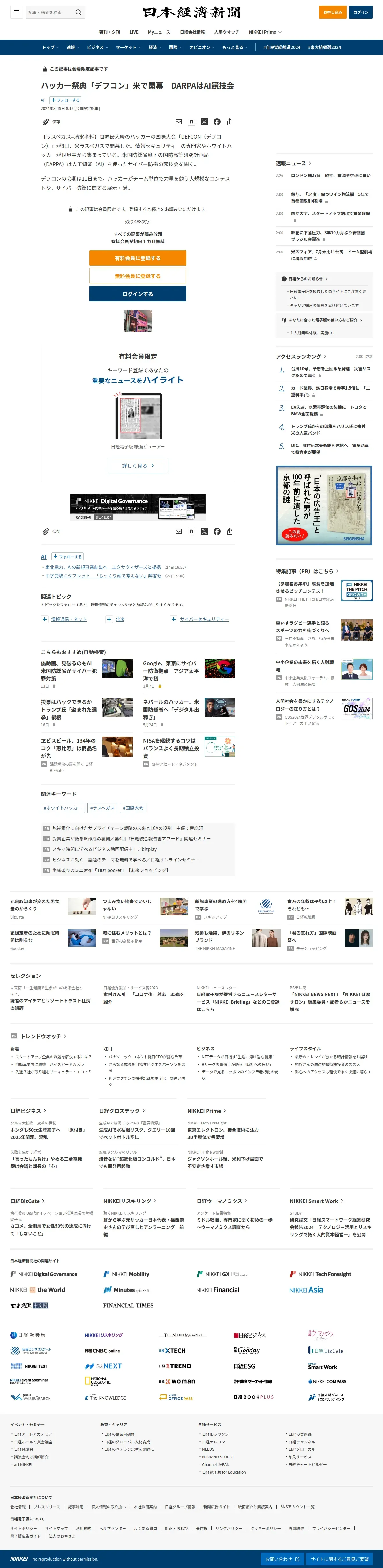383x1568 pixels.
Task: Click the NIKKEI Asia logo
Action: pos(306,1289)
